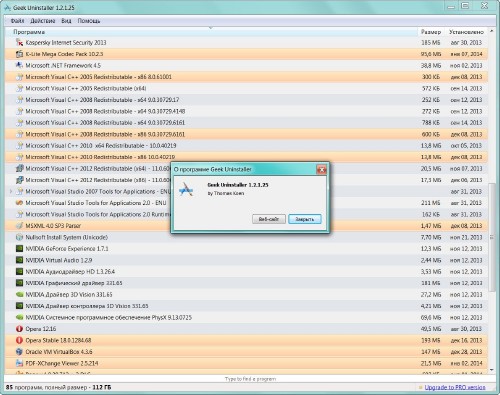The height and width of the screenshot is (395, 500).
Task: Open the Файл menu
Action: (x=17, y=21)
